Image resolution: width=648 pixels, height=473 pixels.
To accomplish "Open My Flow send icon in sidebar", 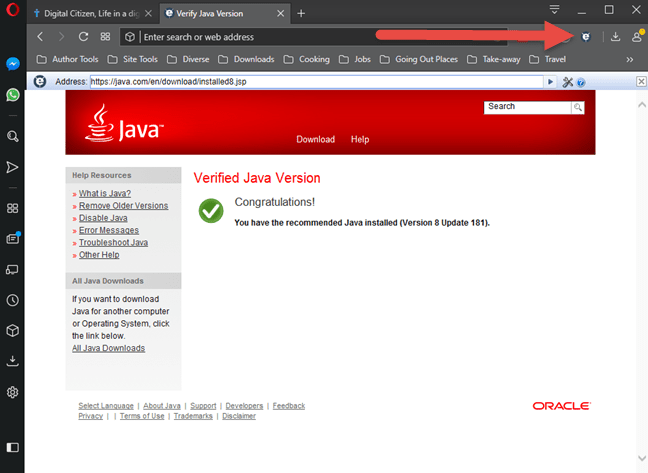I will click(12, 167).
